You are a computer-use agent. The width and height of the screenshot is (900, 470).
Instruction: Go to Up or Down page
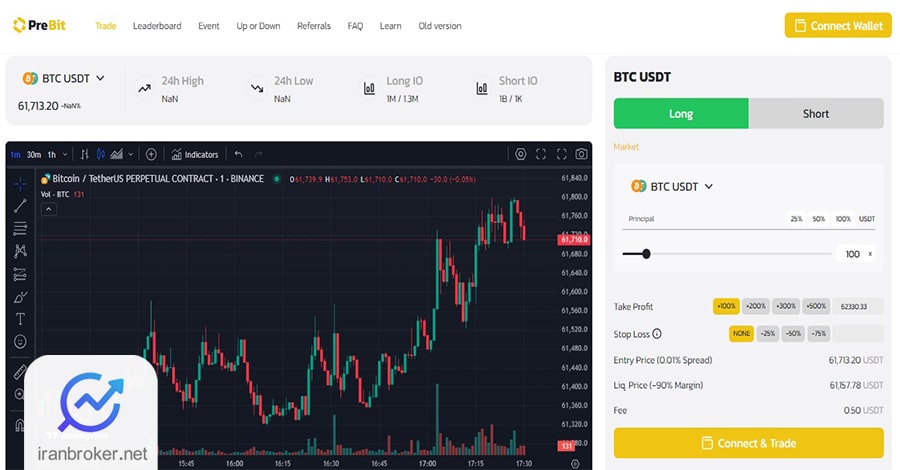point(258,26)
